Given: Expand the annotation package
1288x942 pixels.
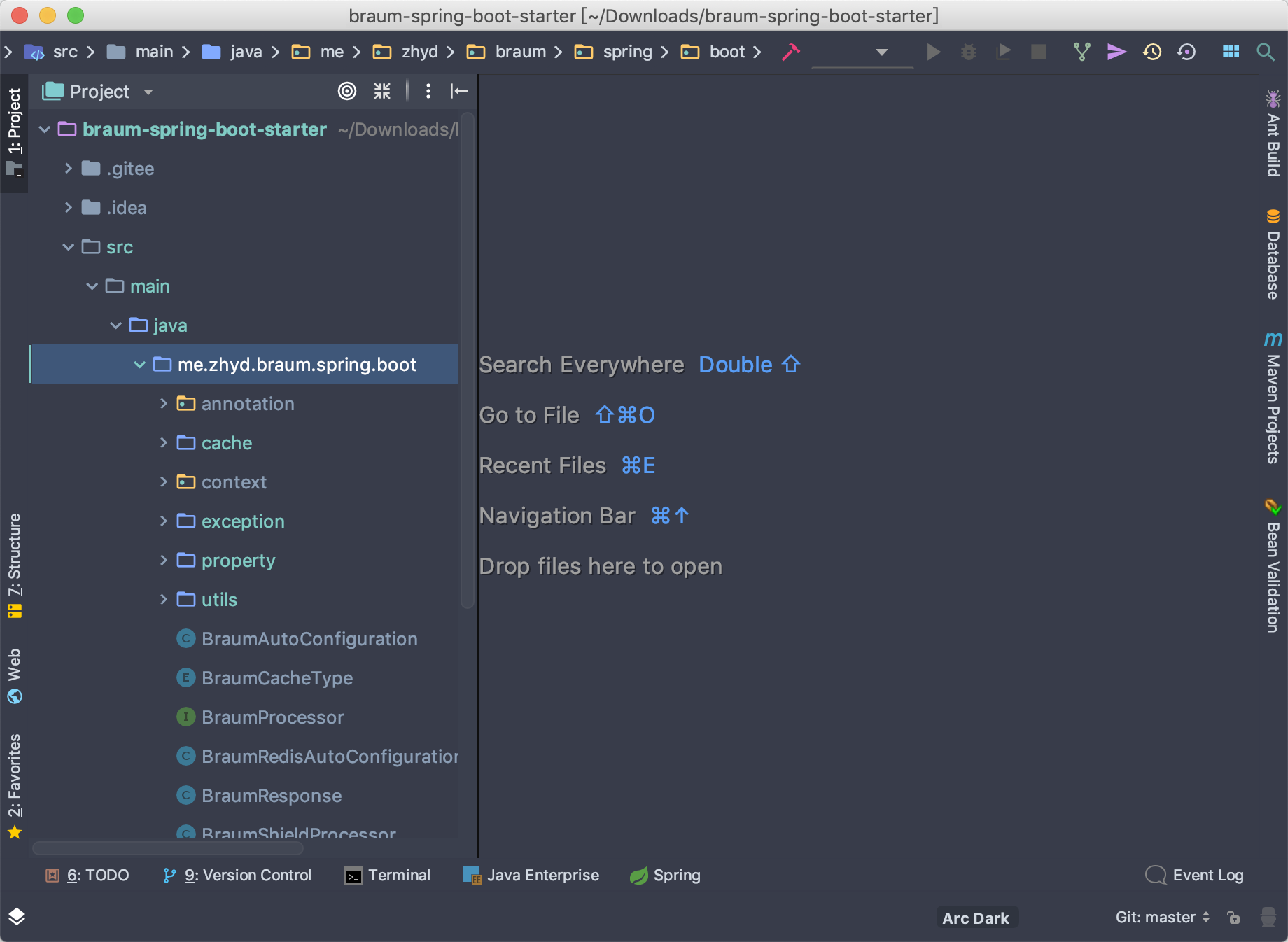Looking at the screenshot, I should pos(164,404).
